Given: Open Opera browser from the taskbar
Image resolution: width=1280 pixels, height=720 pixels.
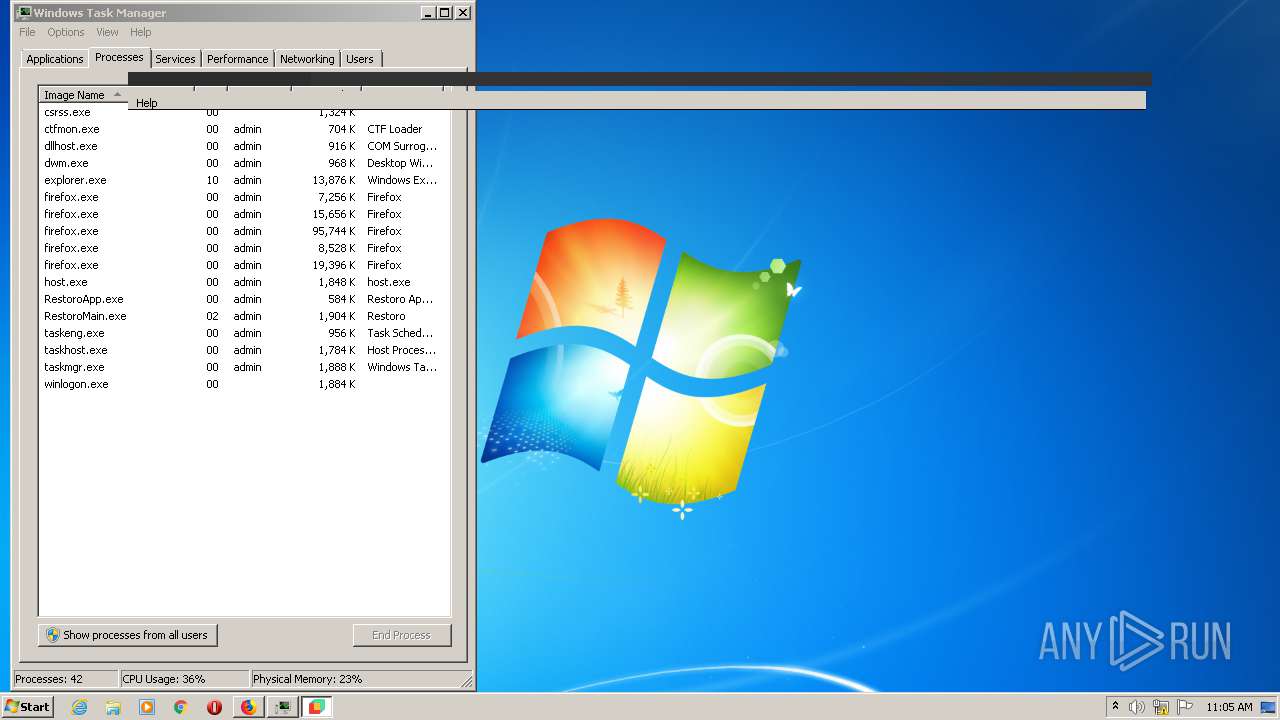Looking at the screenshot, I should [x=214, y=707].
